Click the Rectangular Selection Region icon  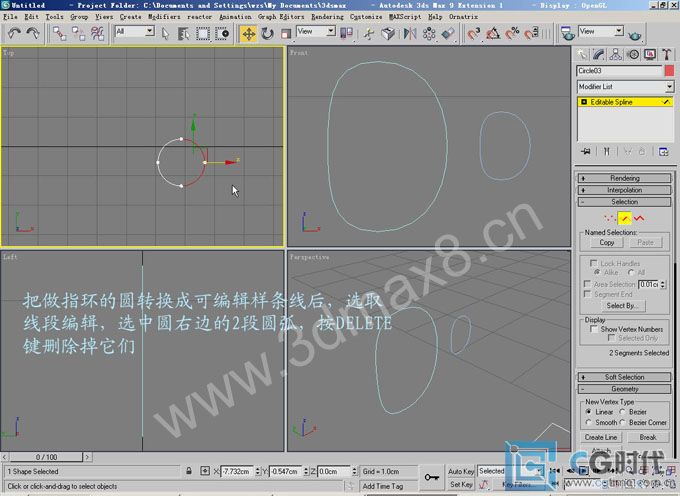[x=203, y=33]
